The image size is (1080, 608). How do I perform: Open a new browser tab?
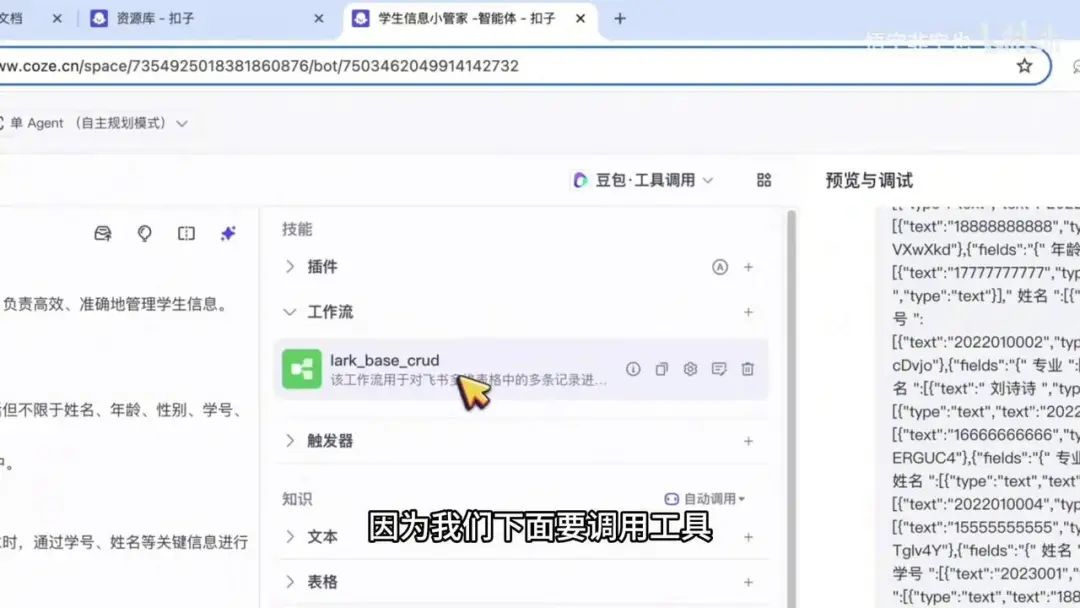[620, 19]
